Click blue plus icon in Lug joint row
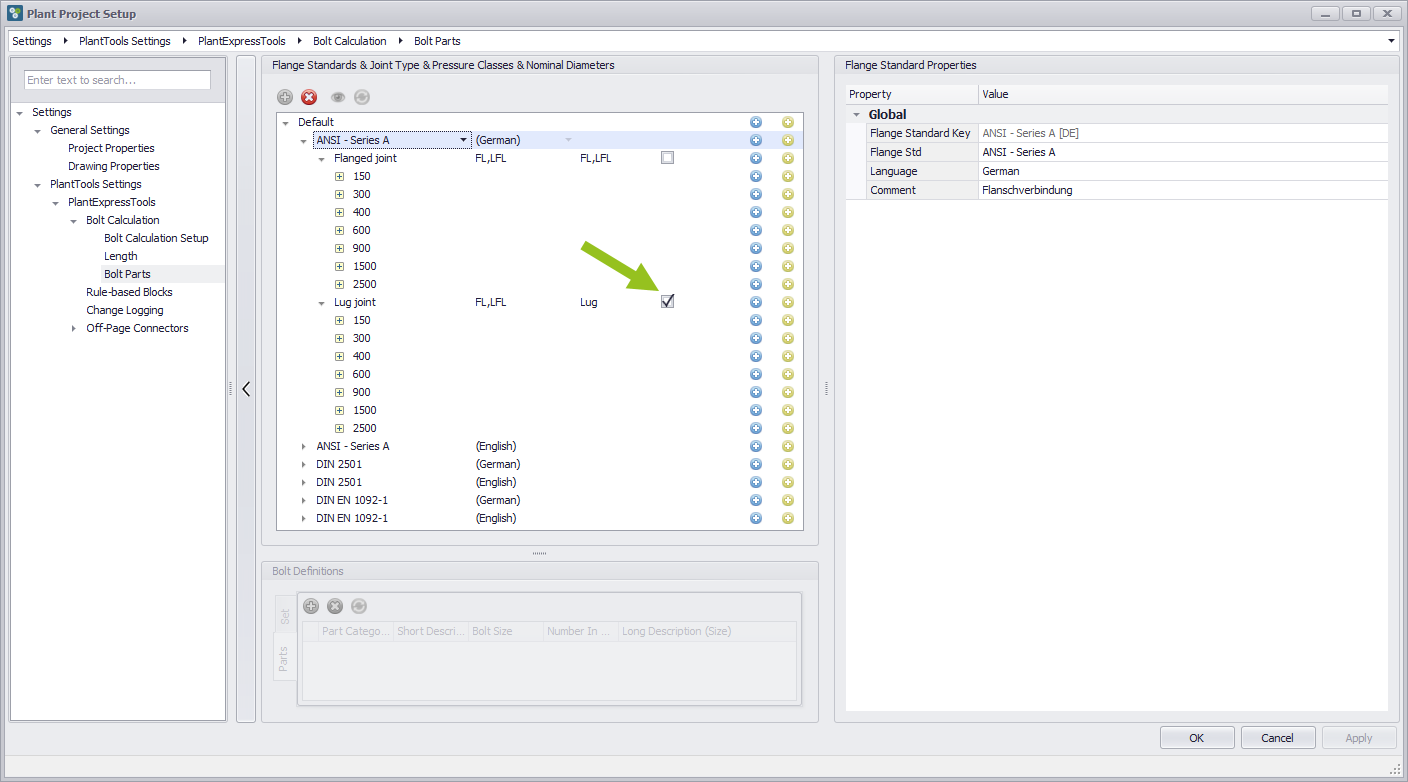This screenshot has width=1408, height=782. click(x=756, y=302)
